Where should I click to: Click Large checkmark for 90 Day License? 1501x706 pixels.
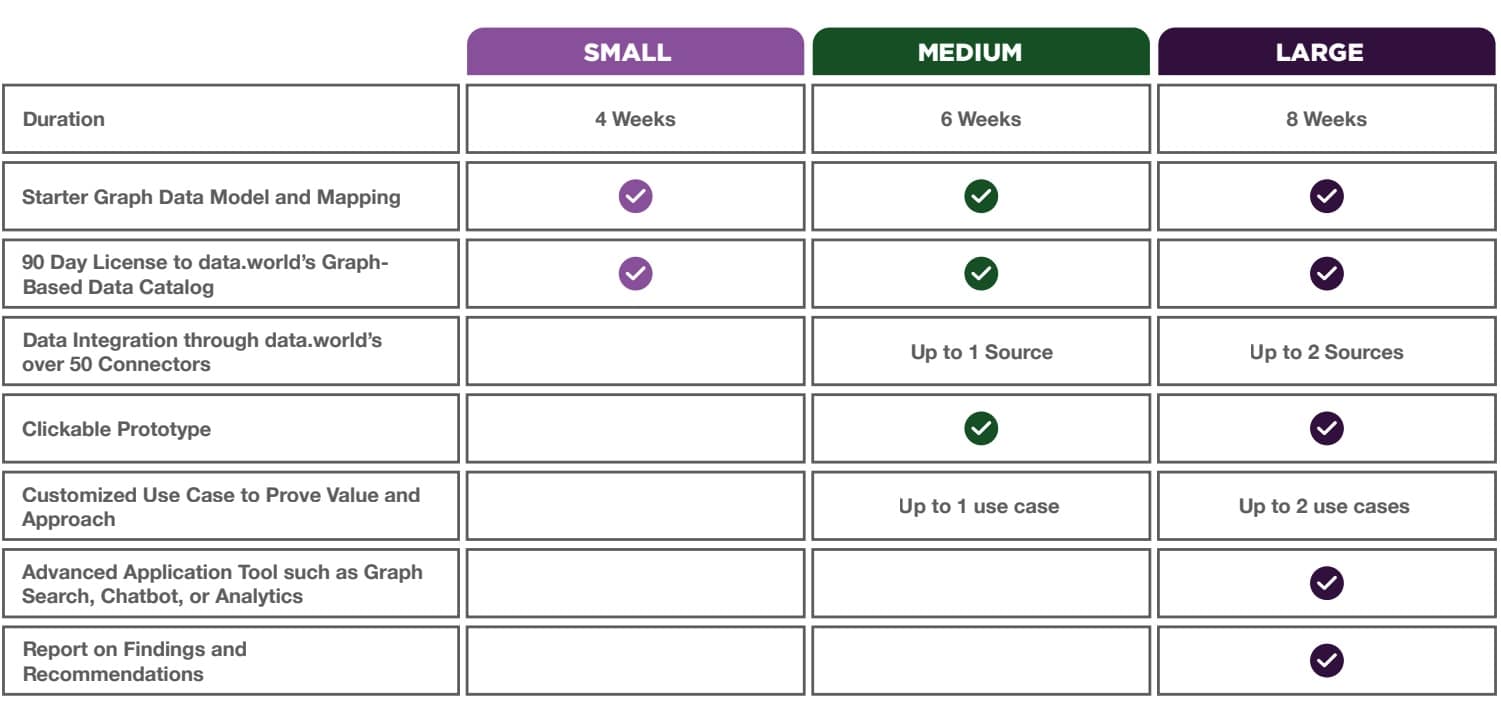[x=1326, y=273]
